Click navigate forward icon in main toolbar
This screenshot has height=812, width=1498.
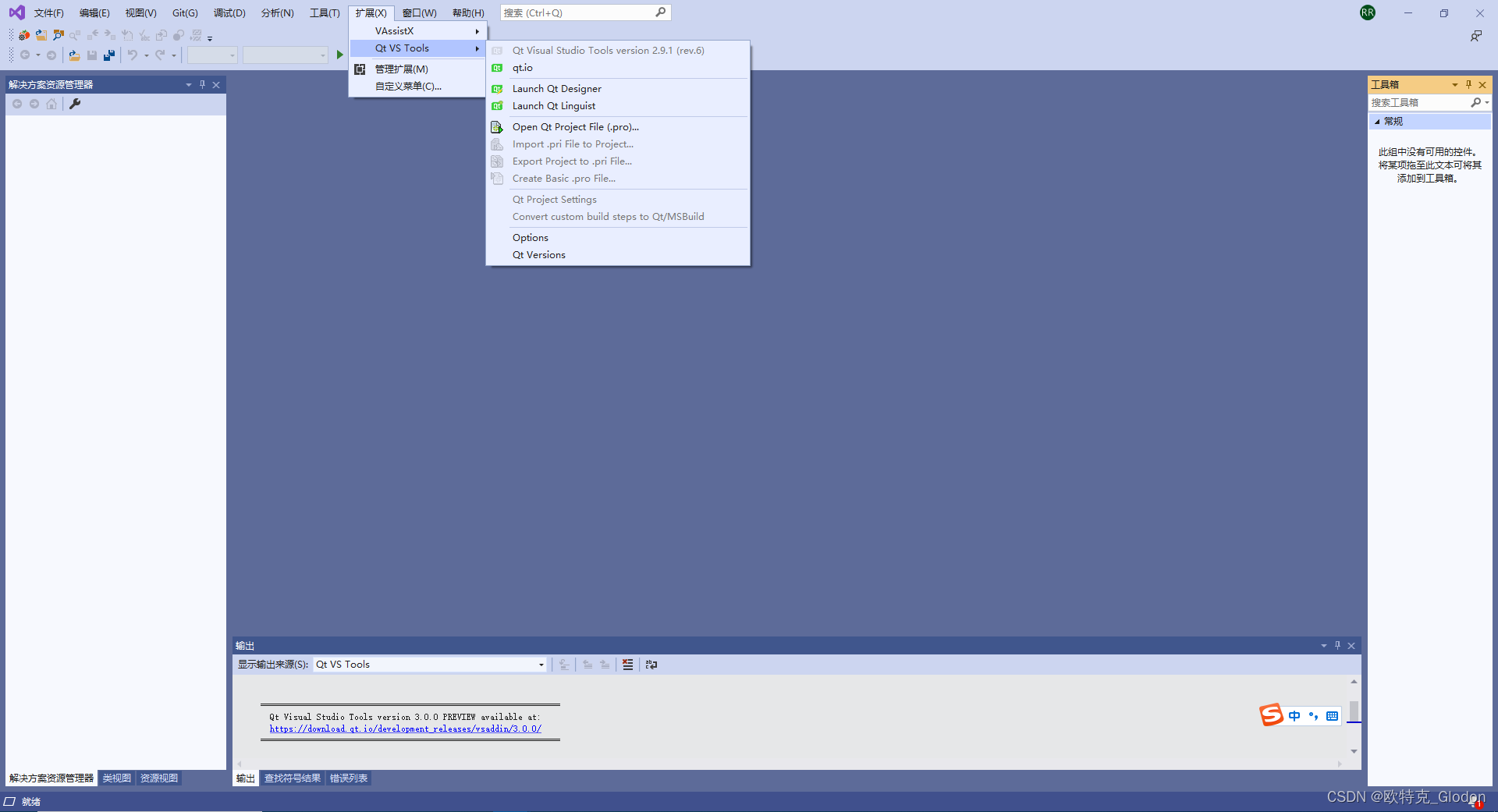pos(51,55)
